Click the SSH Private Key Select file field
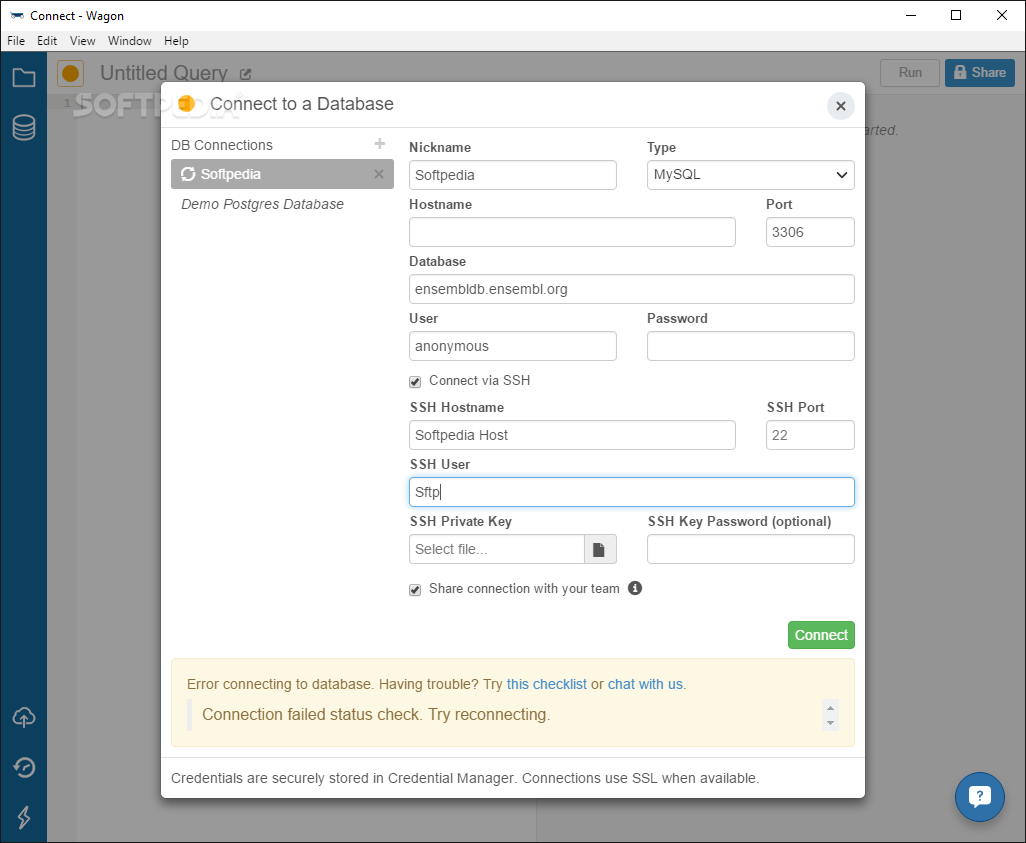 click(x=497, y=549)
